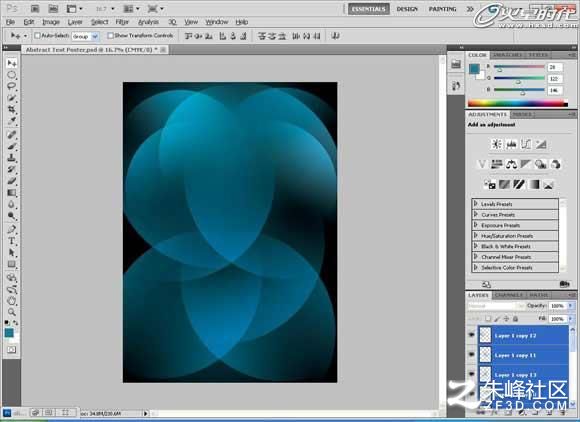The image size is (580, 422).
Task: Enable Show Transform Controls checkbox
Action: [x=110, y=36]
